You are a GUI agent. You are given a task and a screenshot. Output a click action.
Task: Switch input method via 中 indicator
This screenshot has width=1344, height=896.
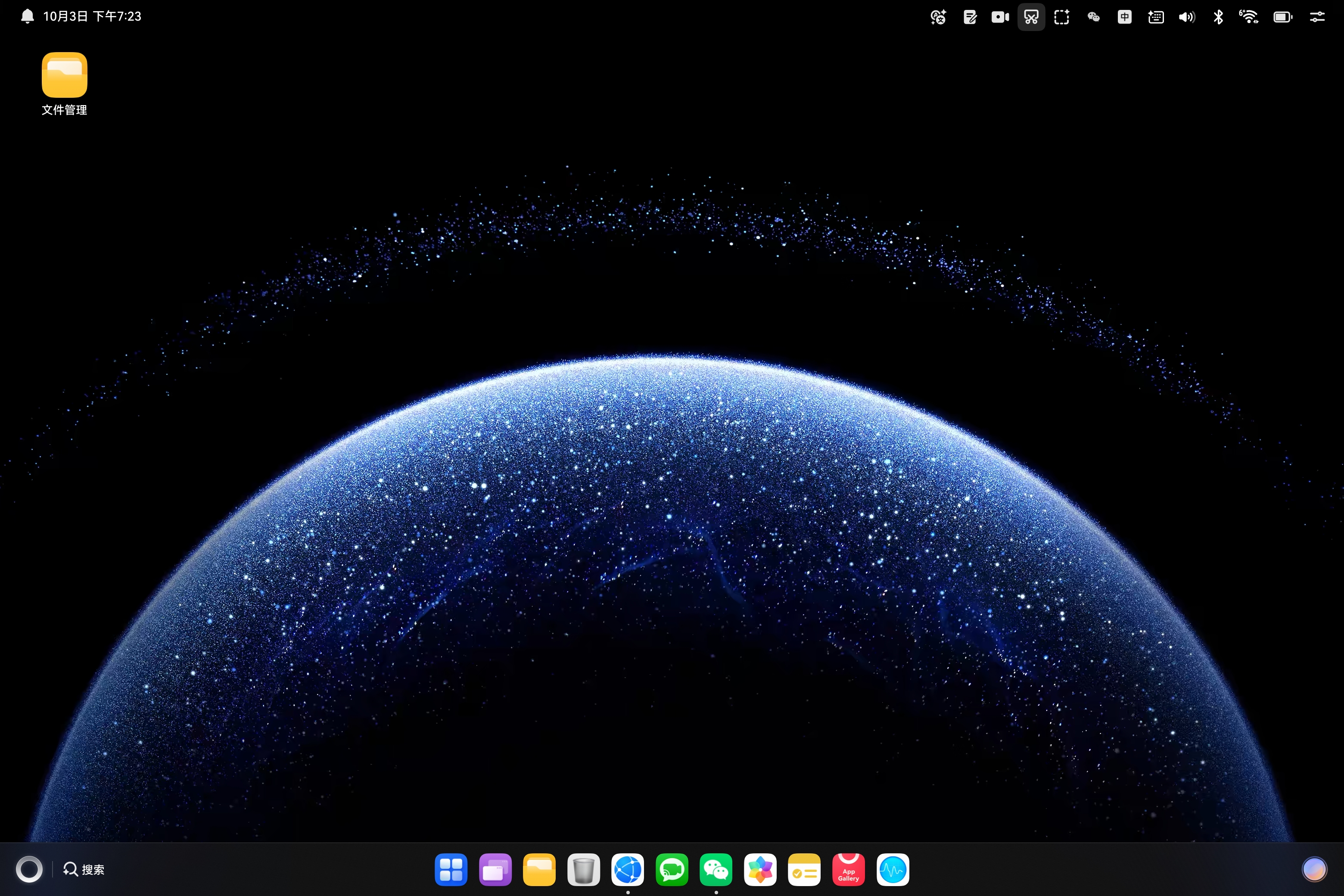click(x=1124, y=17)
